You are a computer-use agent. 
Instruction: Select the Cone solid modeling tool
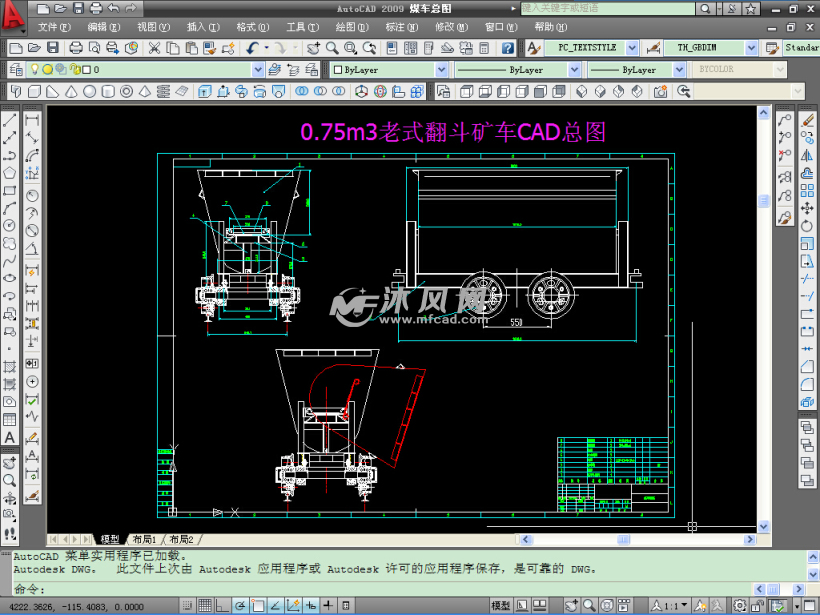click(x=71, y=92)
